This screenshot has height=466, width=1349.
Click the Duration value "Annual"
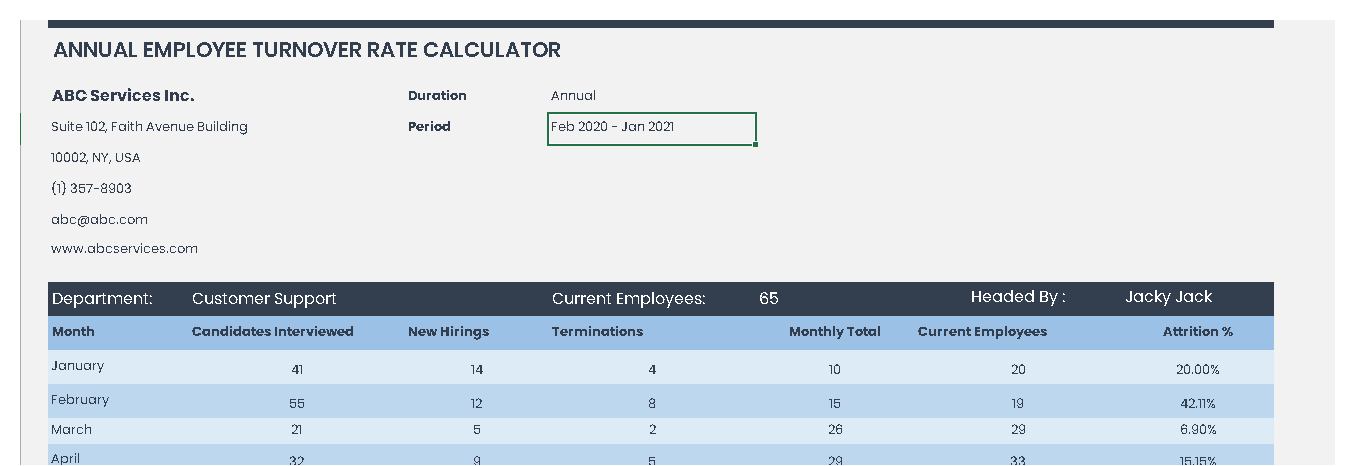point(573,96)
